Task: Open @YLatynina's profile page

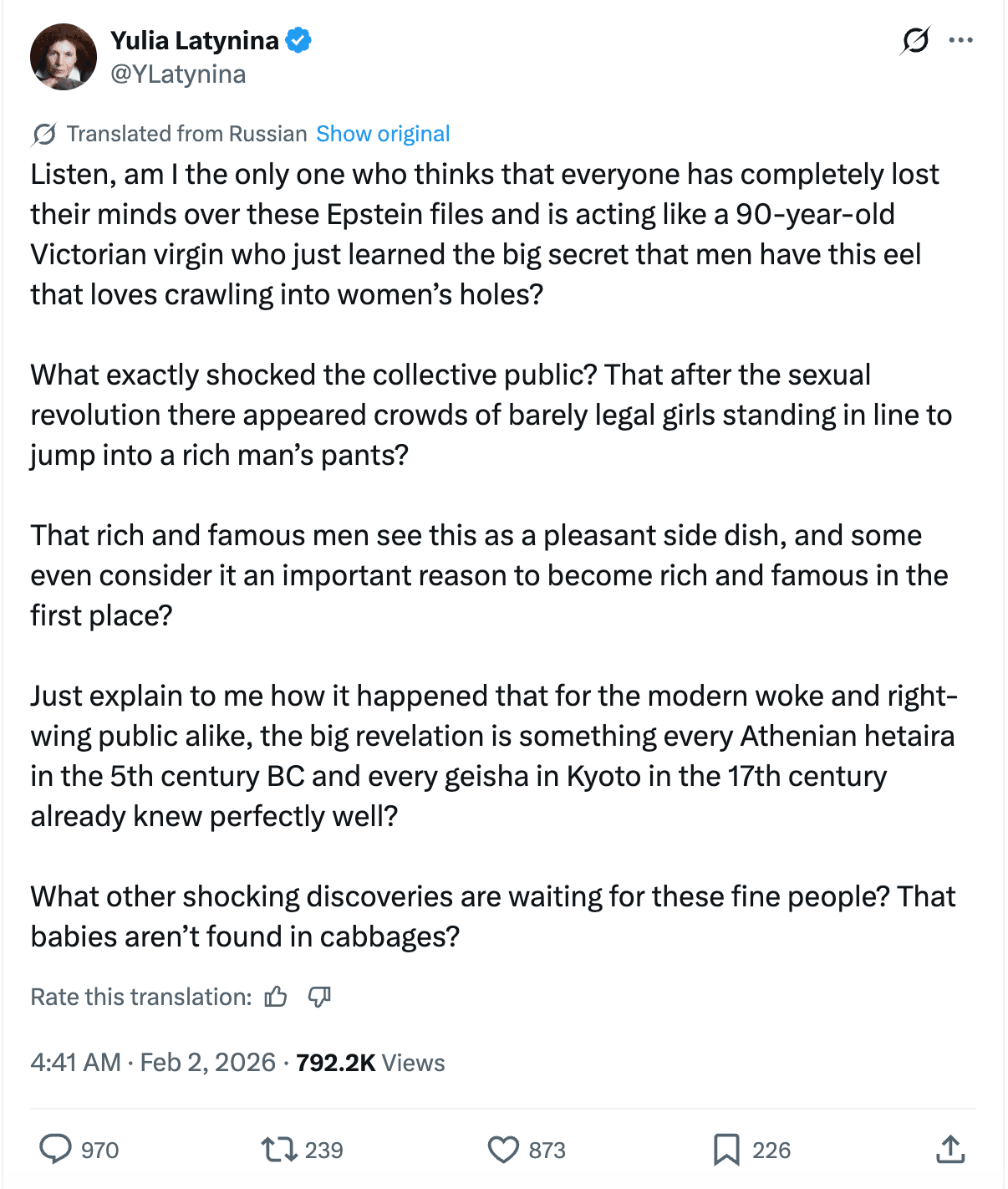Action: click(x=176, y=74)
